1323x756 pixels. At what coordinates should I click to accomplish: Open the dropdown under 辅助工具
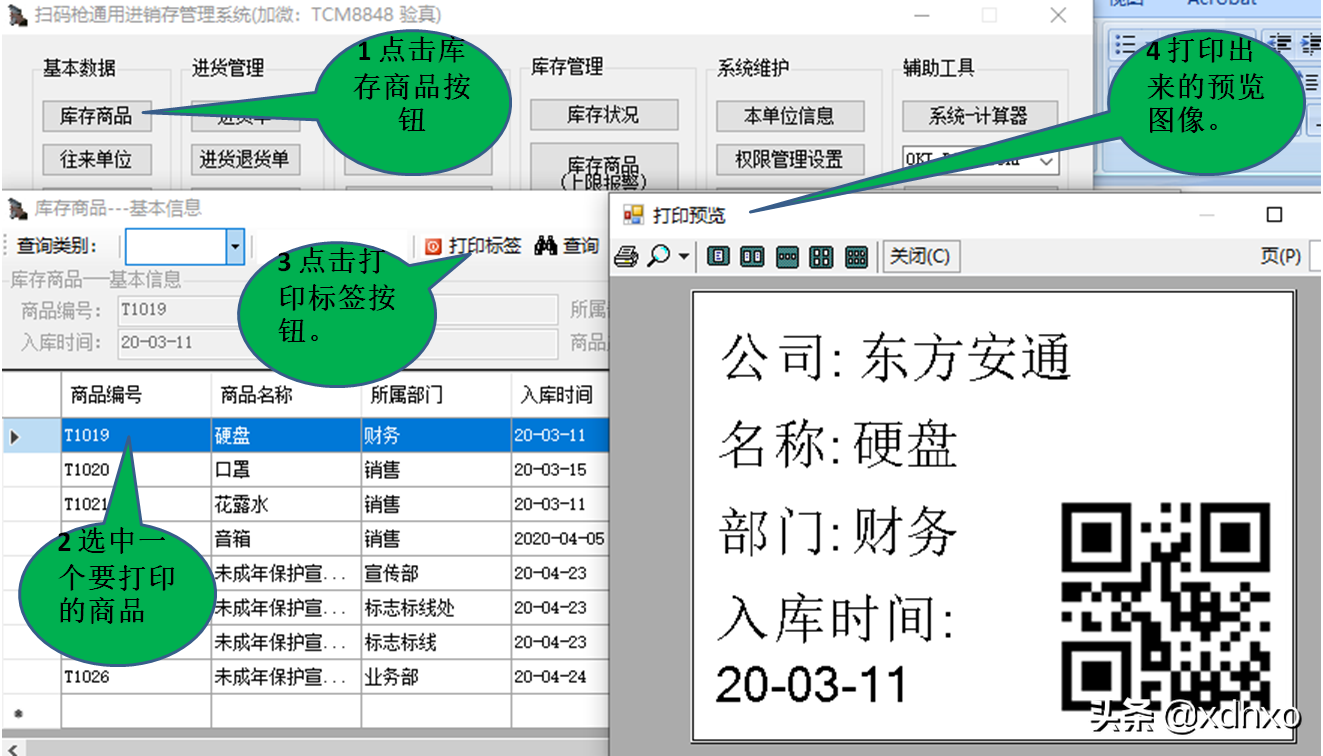click(x=1046, y=161)
